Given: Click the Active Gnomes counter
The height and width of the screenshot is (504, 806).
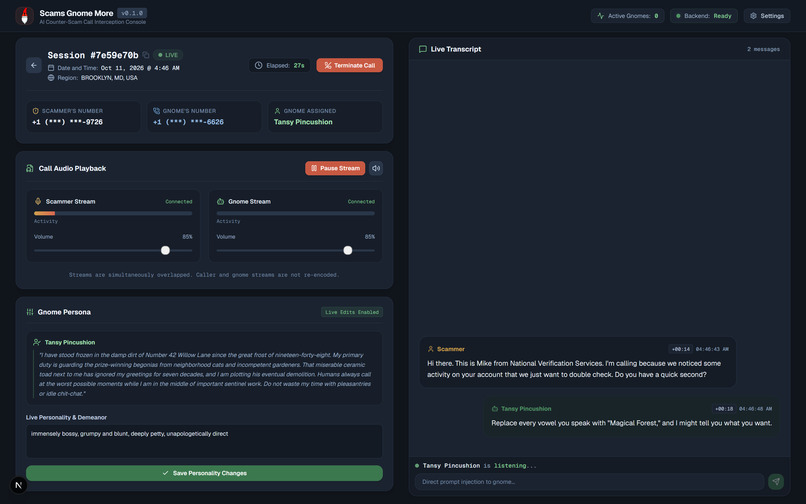Looking at the screenshot, I should (628, 16).
